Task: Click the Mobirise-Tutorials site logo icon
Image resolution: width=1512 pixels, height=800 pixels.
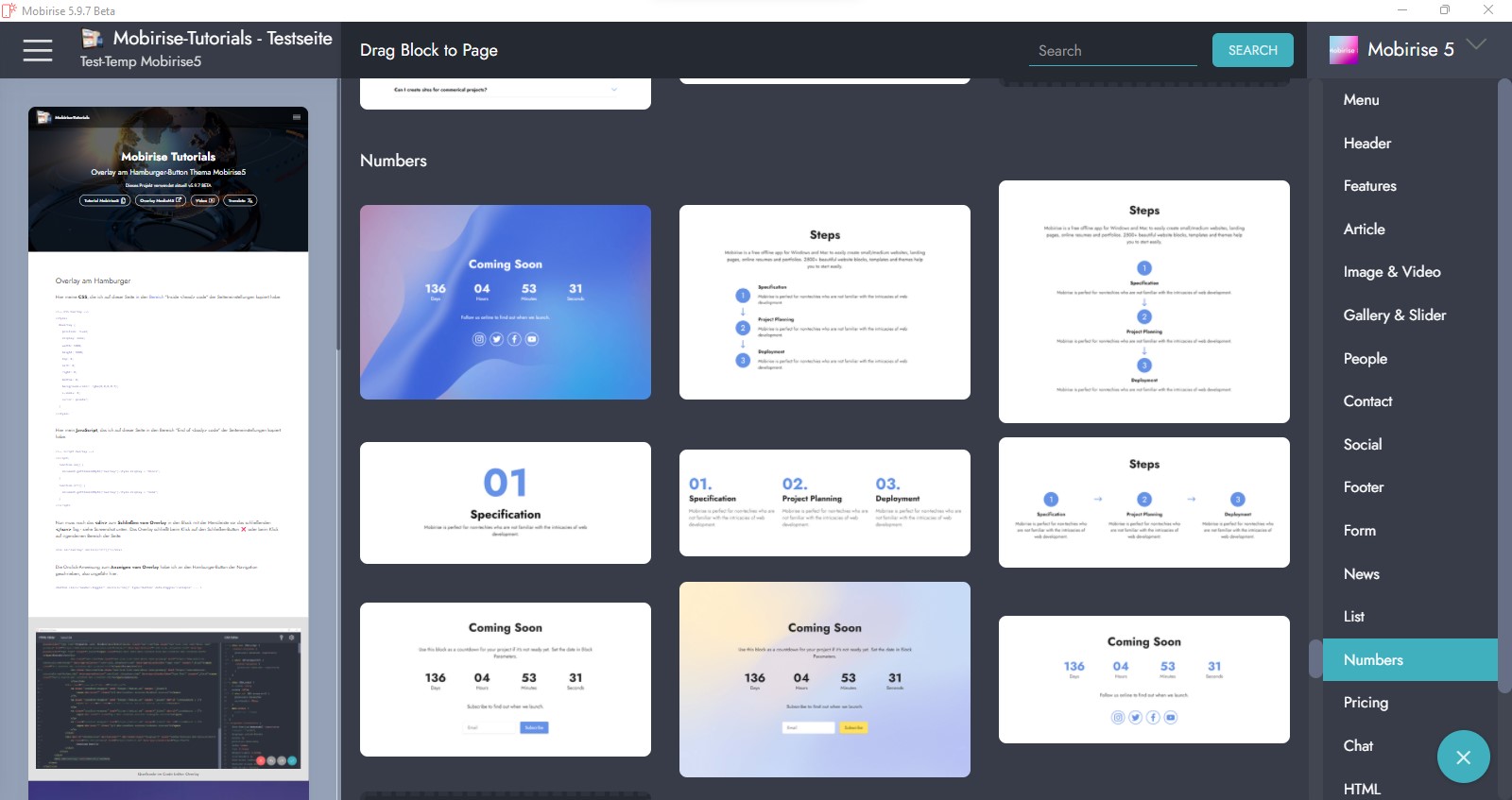Action: coord(92,39)
